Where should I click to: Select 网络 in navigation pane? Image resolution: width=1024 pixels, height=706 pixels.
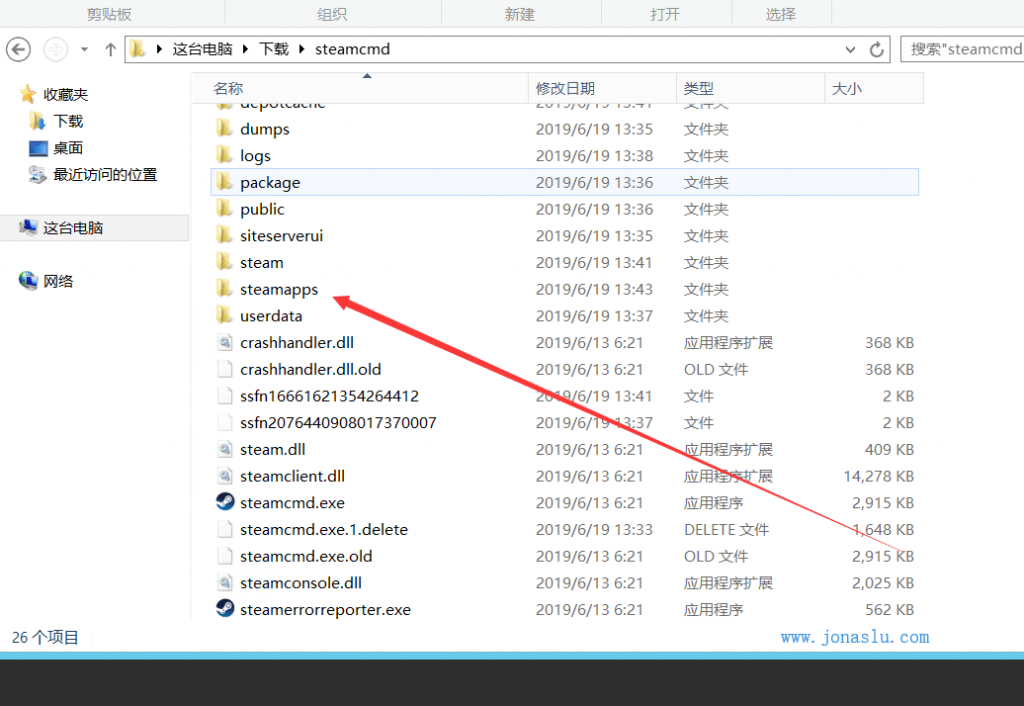coord(58,281)
